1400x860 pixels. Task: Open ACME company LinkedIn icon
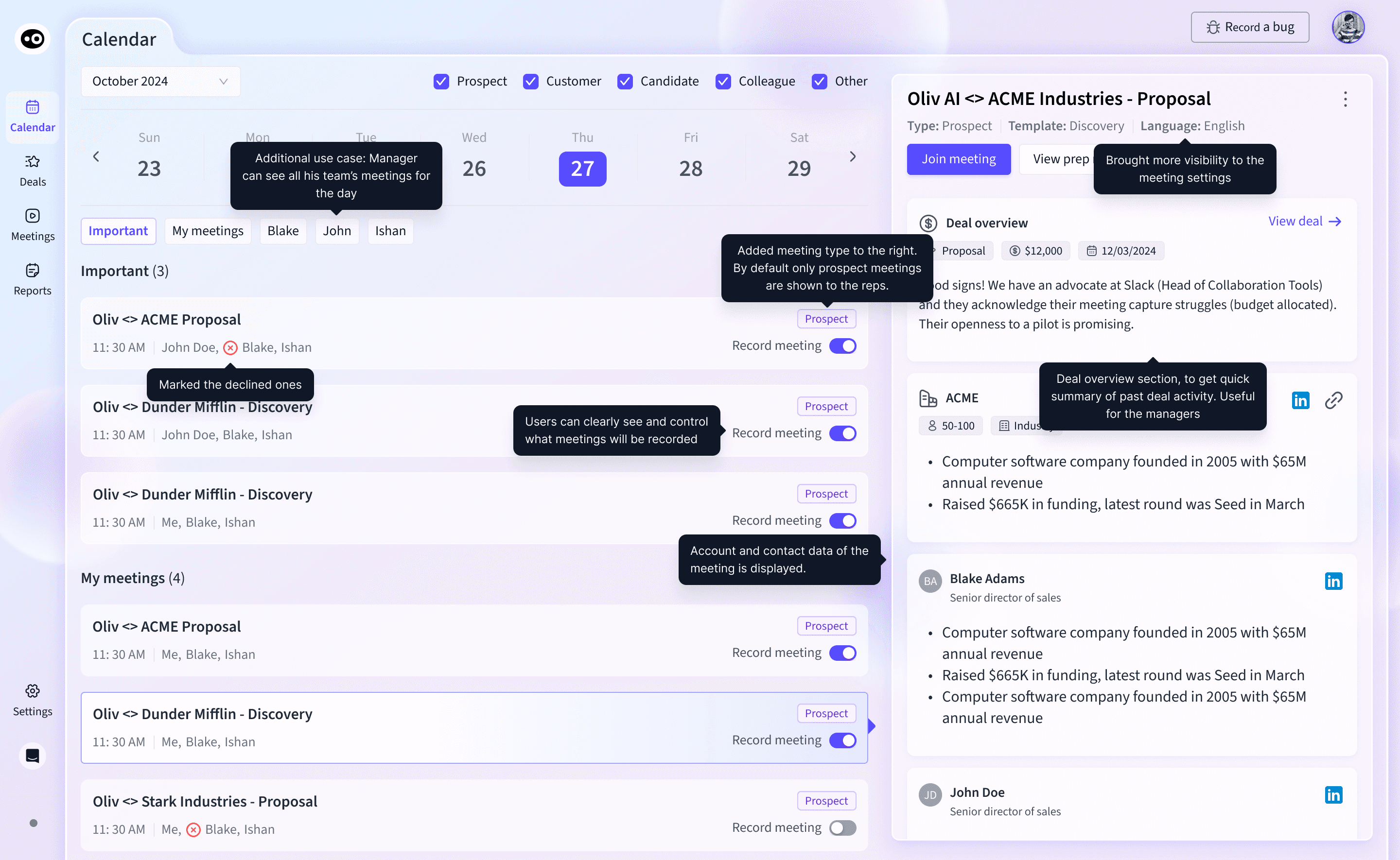[1300, 400]
